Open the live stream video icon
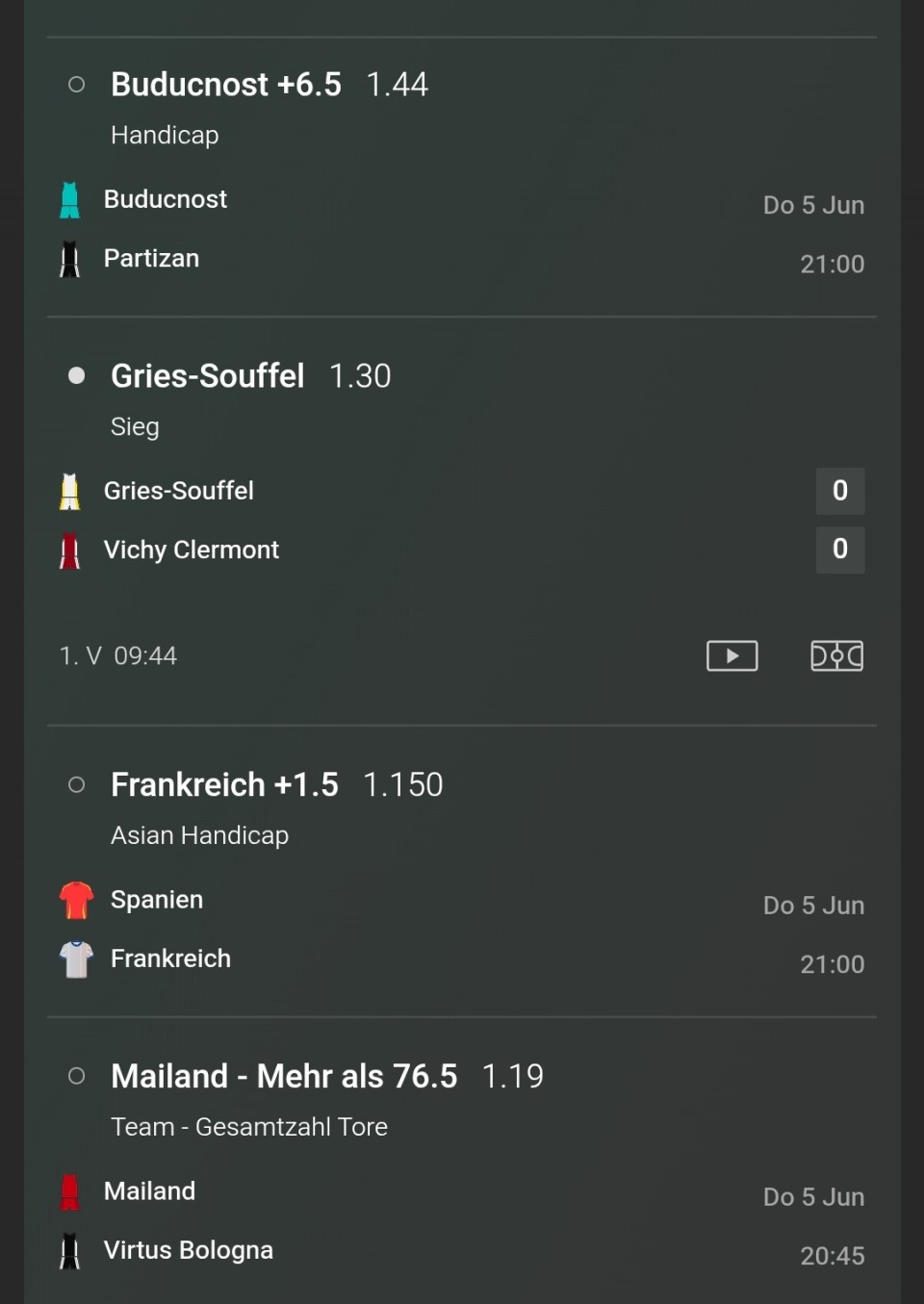 click(x=732, y=655)
